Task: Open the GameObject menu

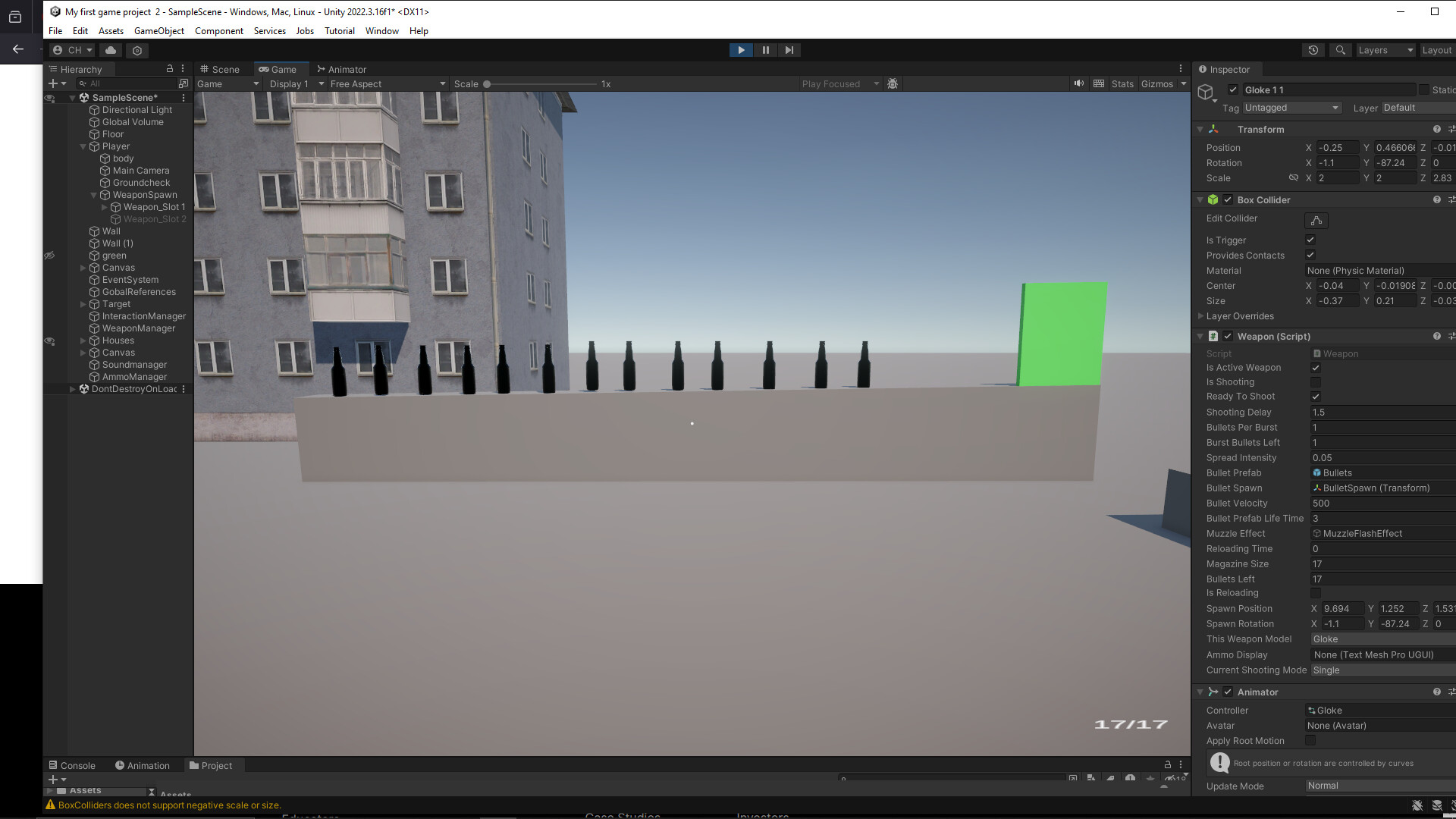Action: pyautogui.click(x=158, y=31)
